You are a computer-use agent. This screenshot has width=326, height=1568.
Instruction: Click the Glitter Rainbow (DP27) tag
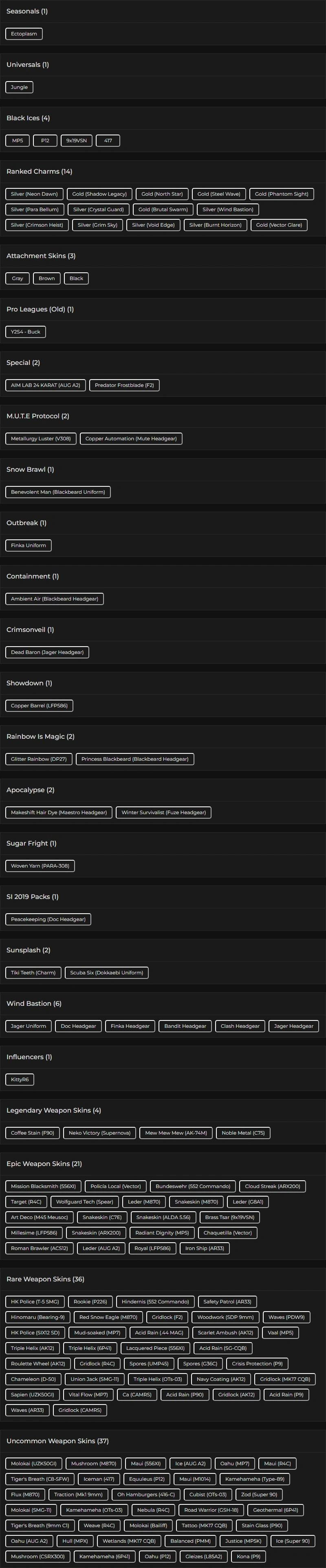point(39,759)
